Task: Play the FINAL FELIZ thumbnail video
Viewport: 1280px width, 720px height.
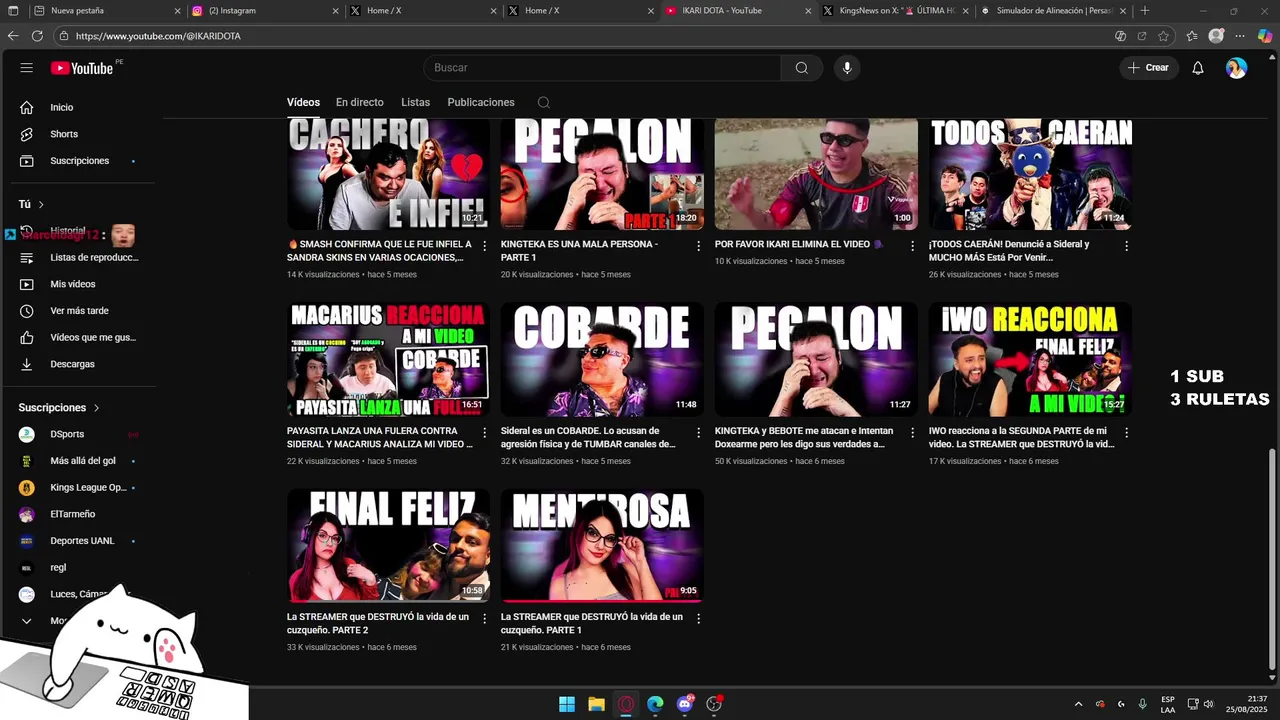Action: coord(388,545)
